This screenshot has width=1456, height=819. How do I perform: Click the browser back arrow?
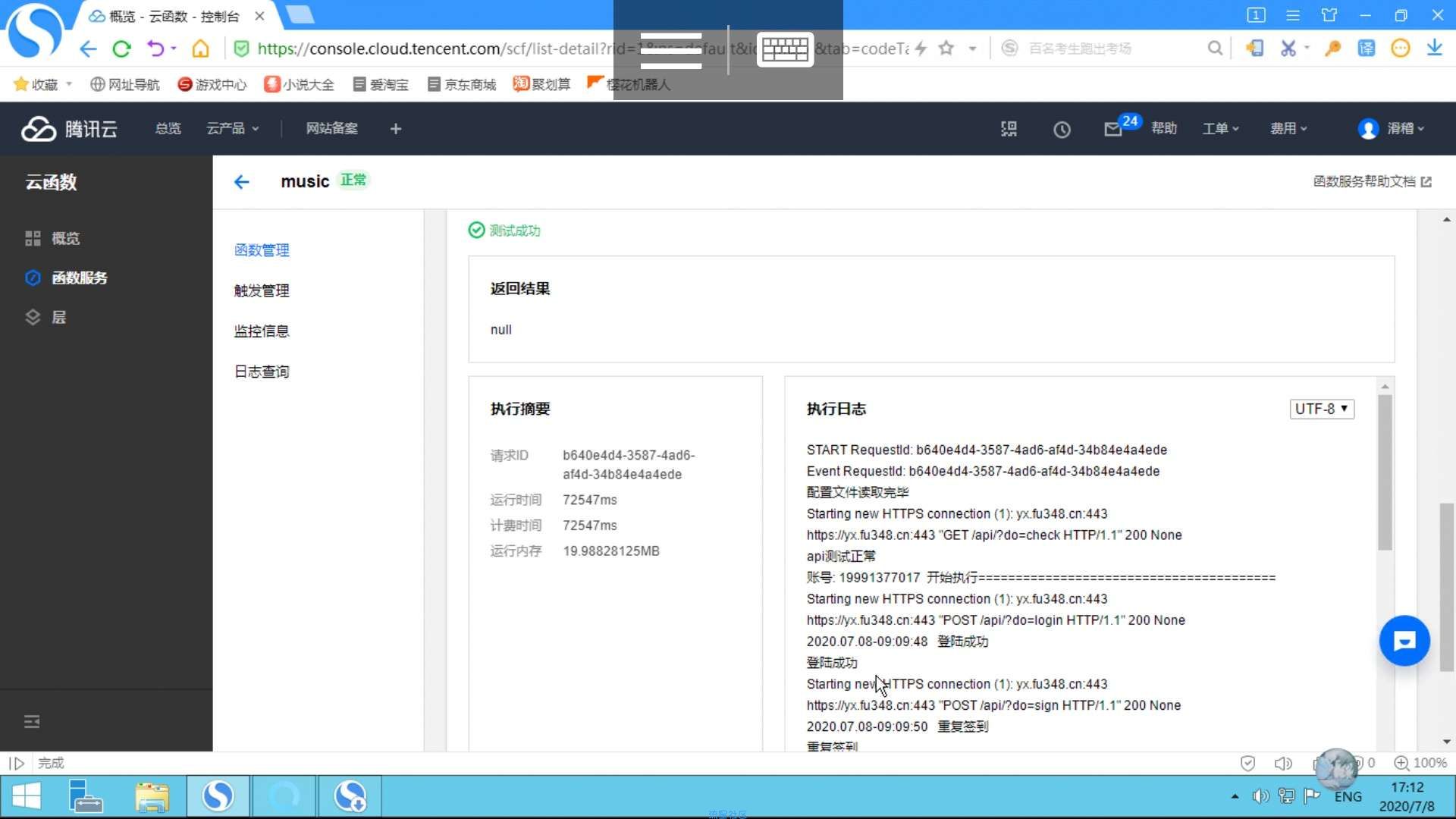coord(88,49)
